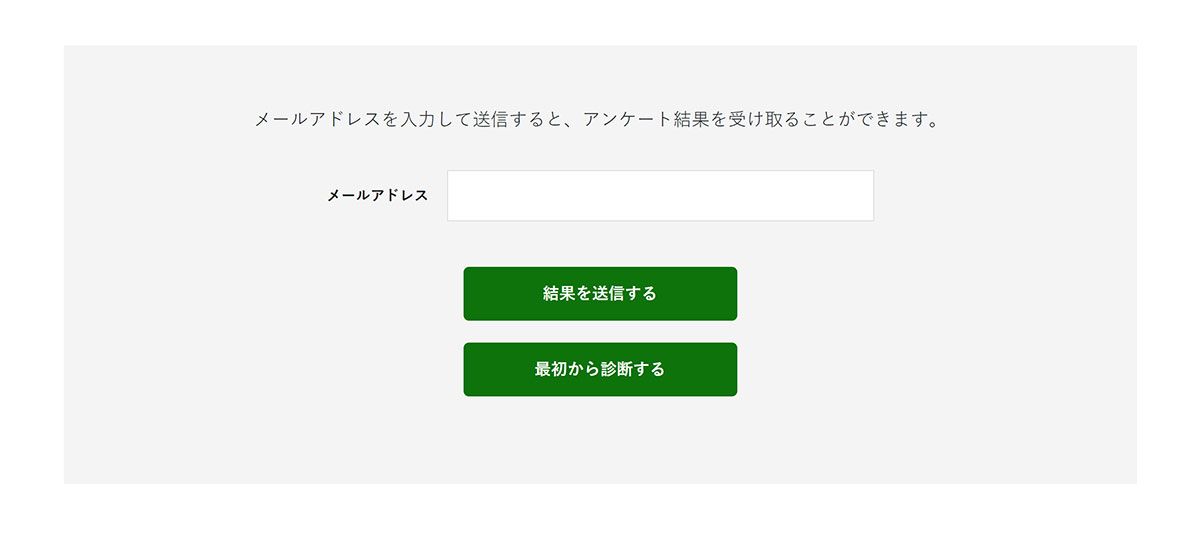The width and height of the screenshot is (1200, 536).
Task: Click inside the email entry box
Action: pos(660,195)
